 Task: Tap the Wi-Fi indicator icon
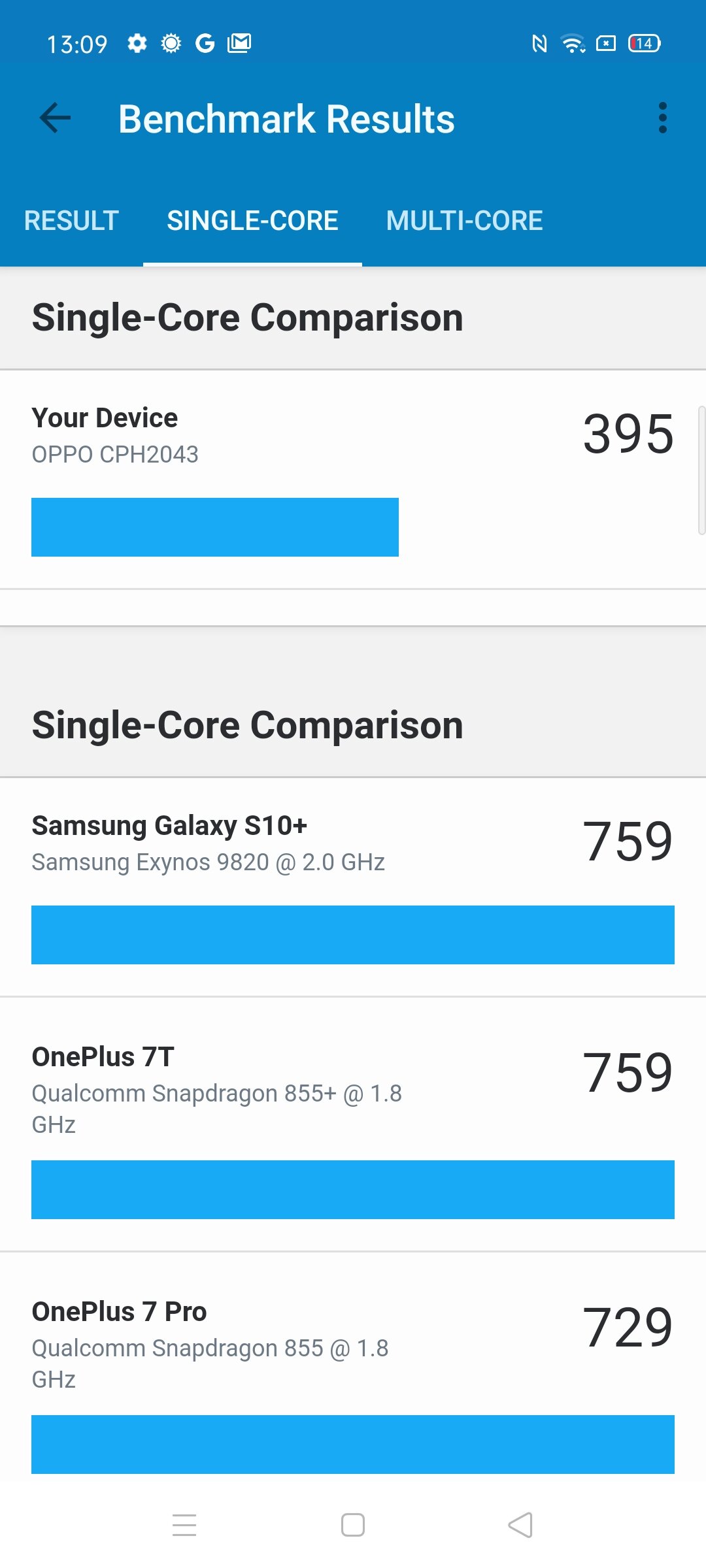point(573,44)
